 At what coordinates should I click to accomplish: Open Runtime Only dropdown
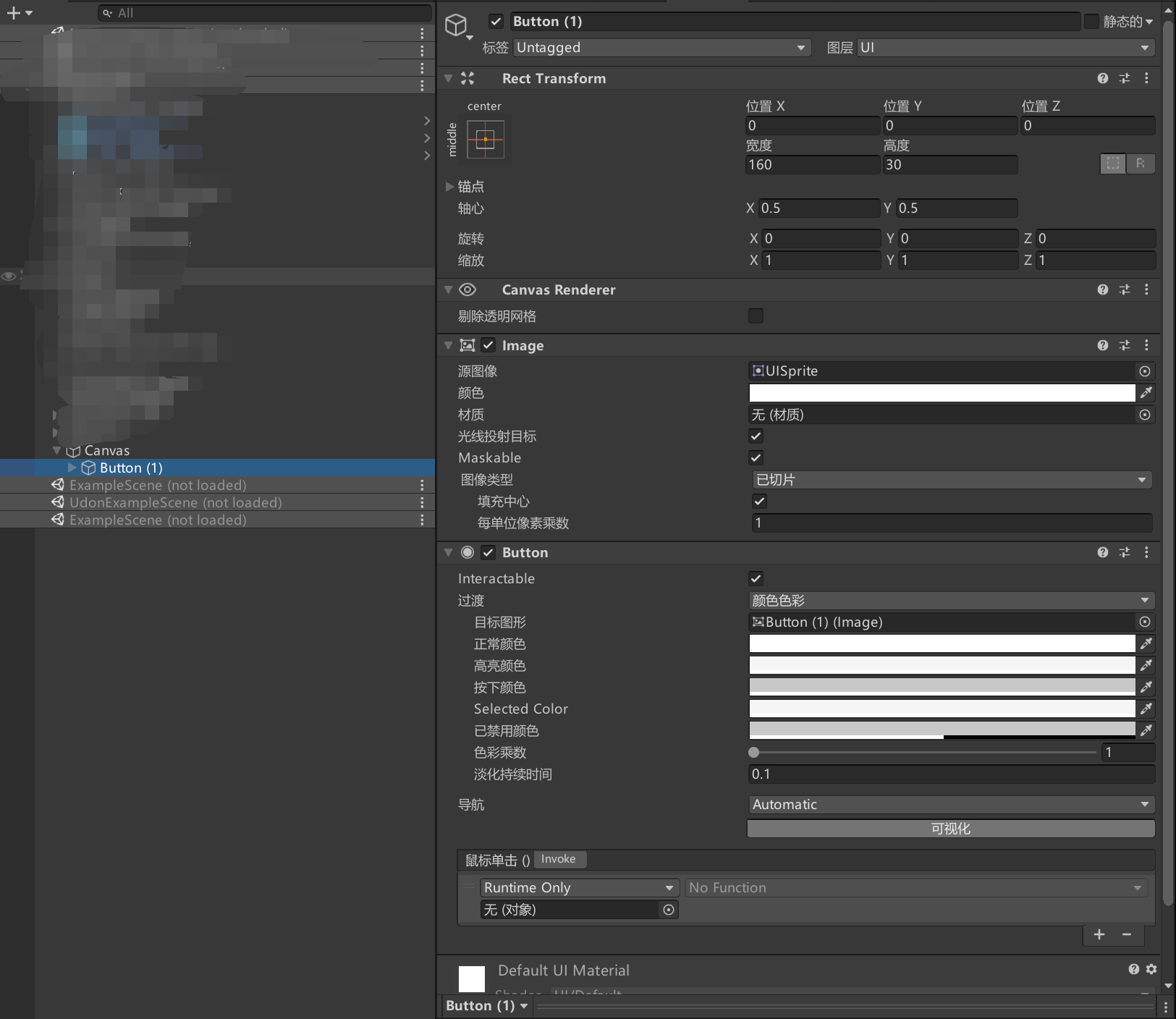point(579,888)
